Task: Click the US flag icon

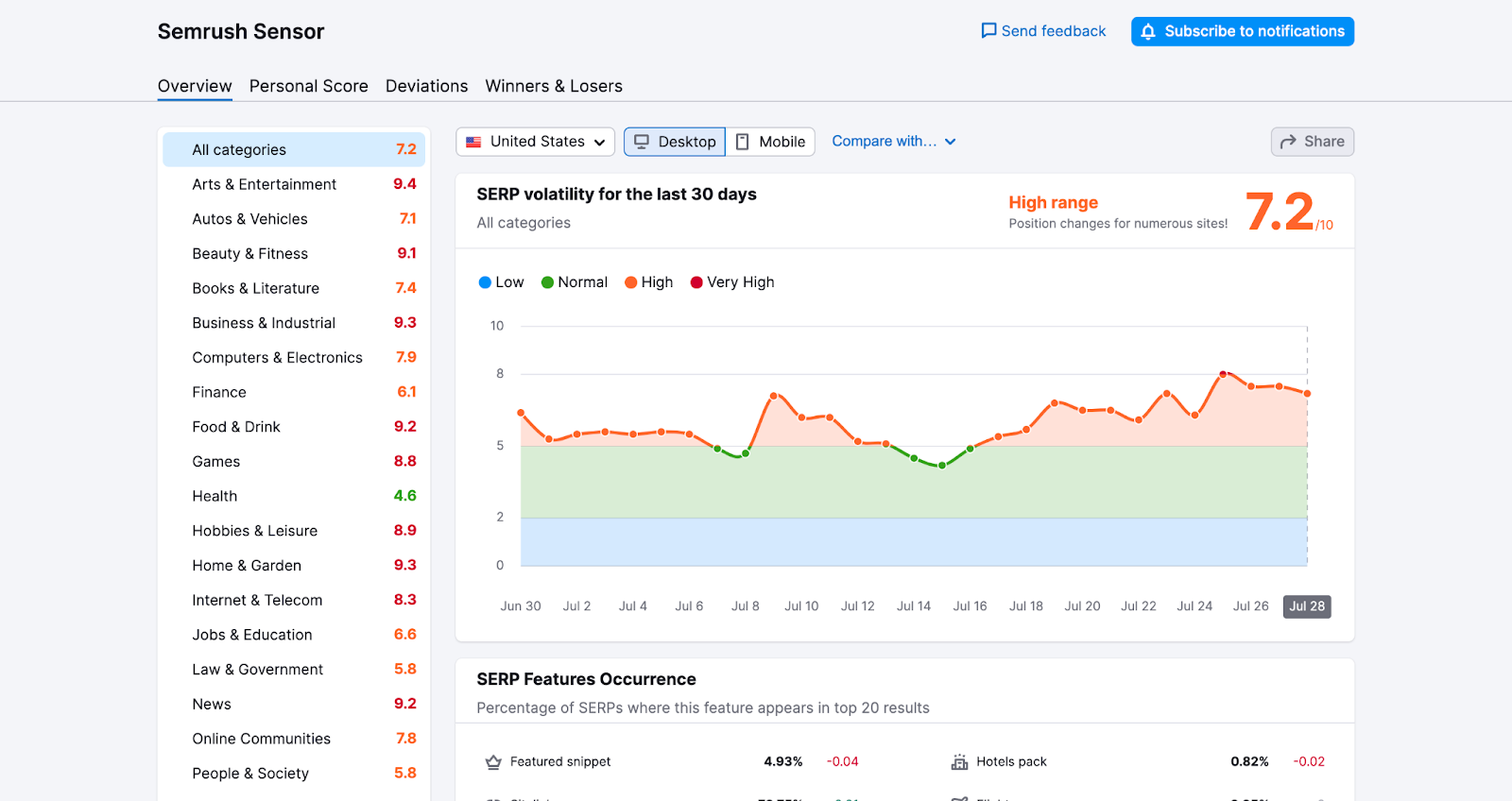Action: click(x=473, y=142)
